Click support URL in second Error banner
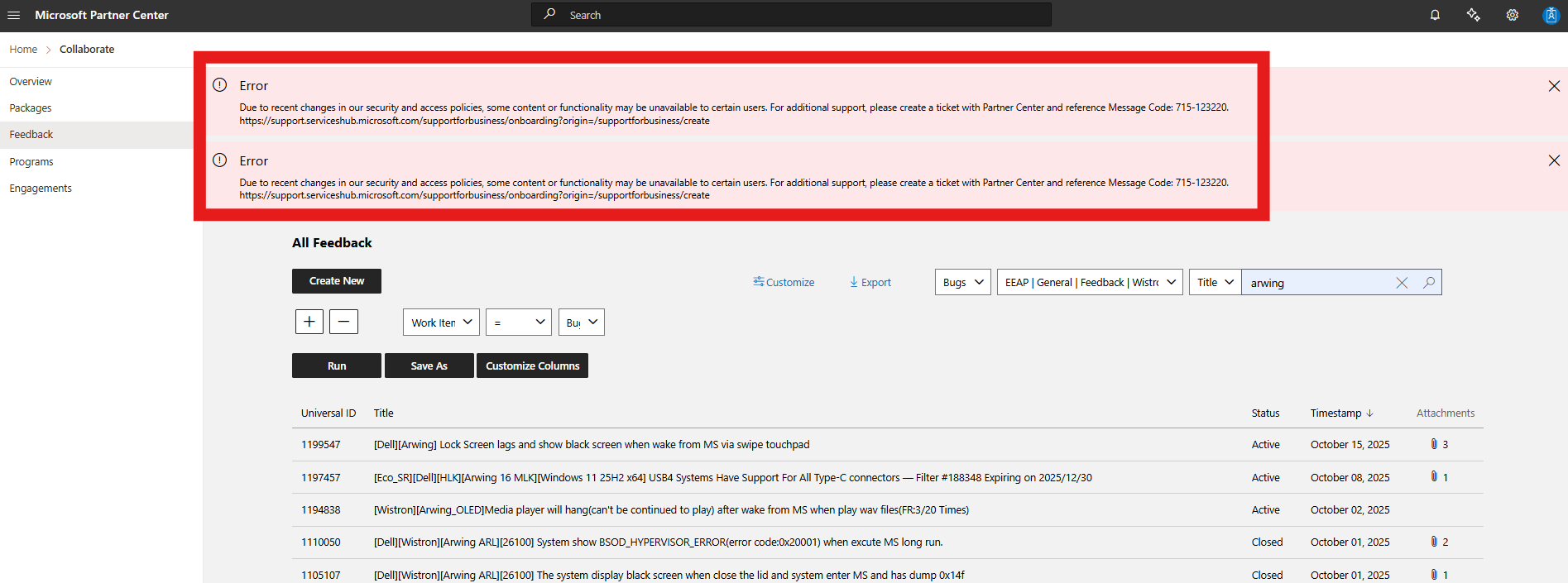 pyautogui.click(x=474, y=195)
